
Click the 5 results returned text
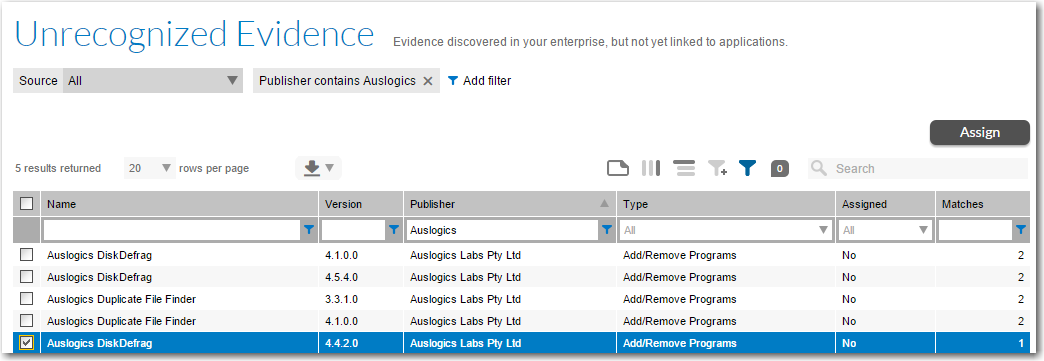(58, 169)
